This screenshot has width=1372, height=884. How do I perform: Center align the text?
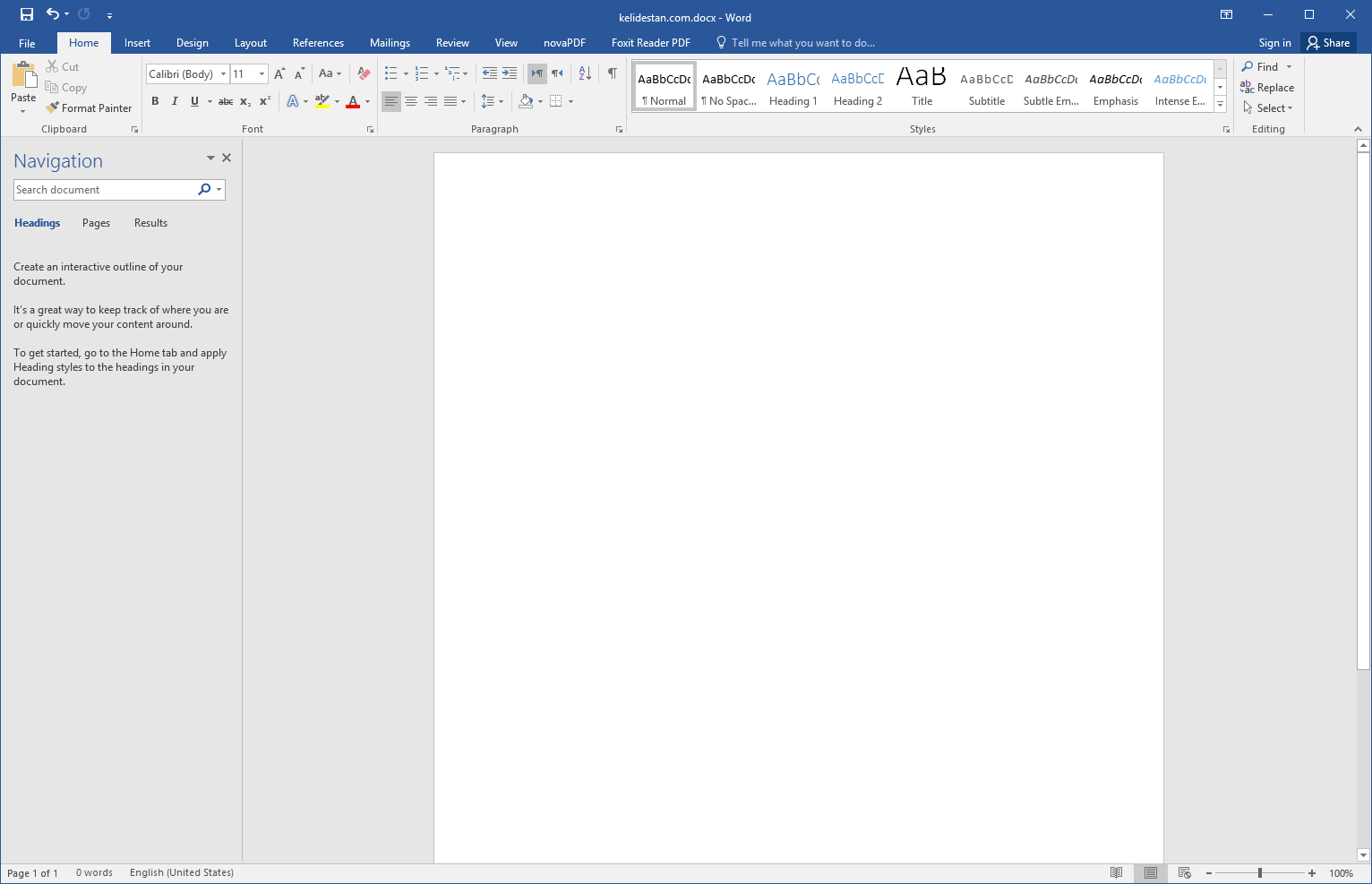411,101
